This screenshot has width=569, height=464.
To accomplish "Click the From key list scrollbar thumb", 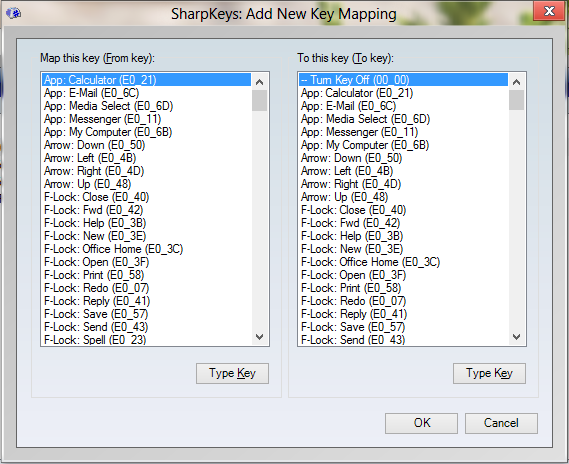I will [x=259, y=100].
